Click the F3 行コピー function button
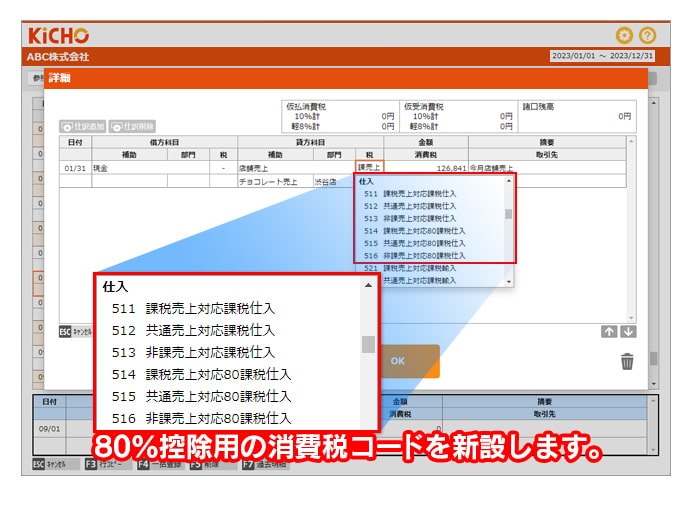 pyautogui.click(x=109, y=464)
